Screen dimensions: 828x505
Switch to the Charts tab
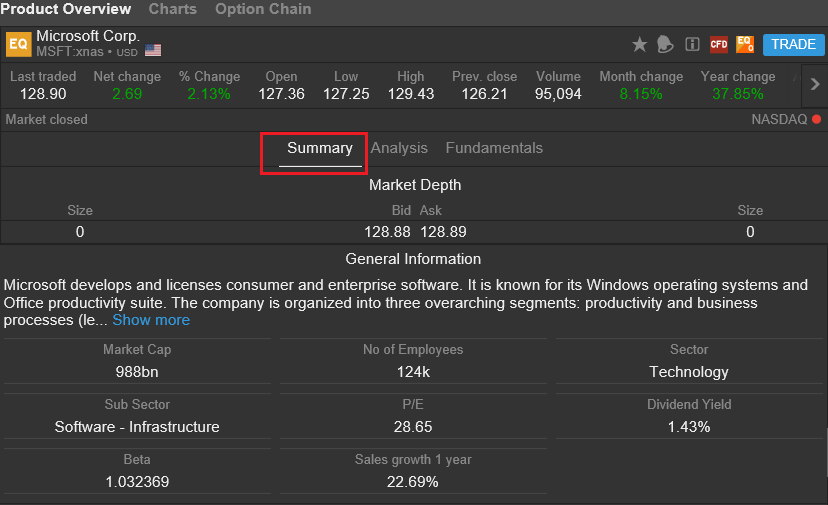(x=173, y=9)
